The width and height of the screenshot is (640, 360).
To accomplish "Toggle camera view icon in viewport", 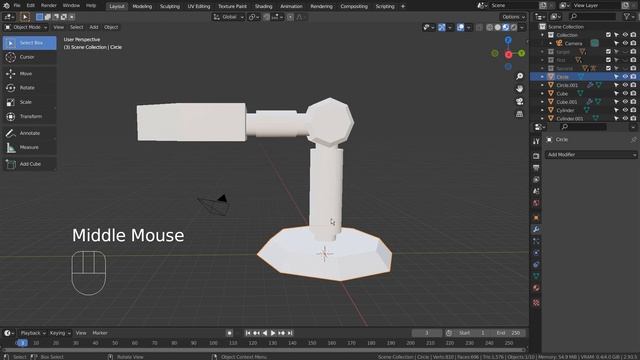I will [519, 101].
